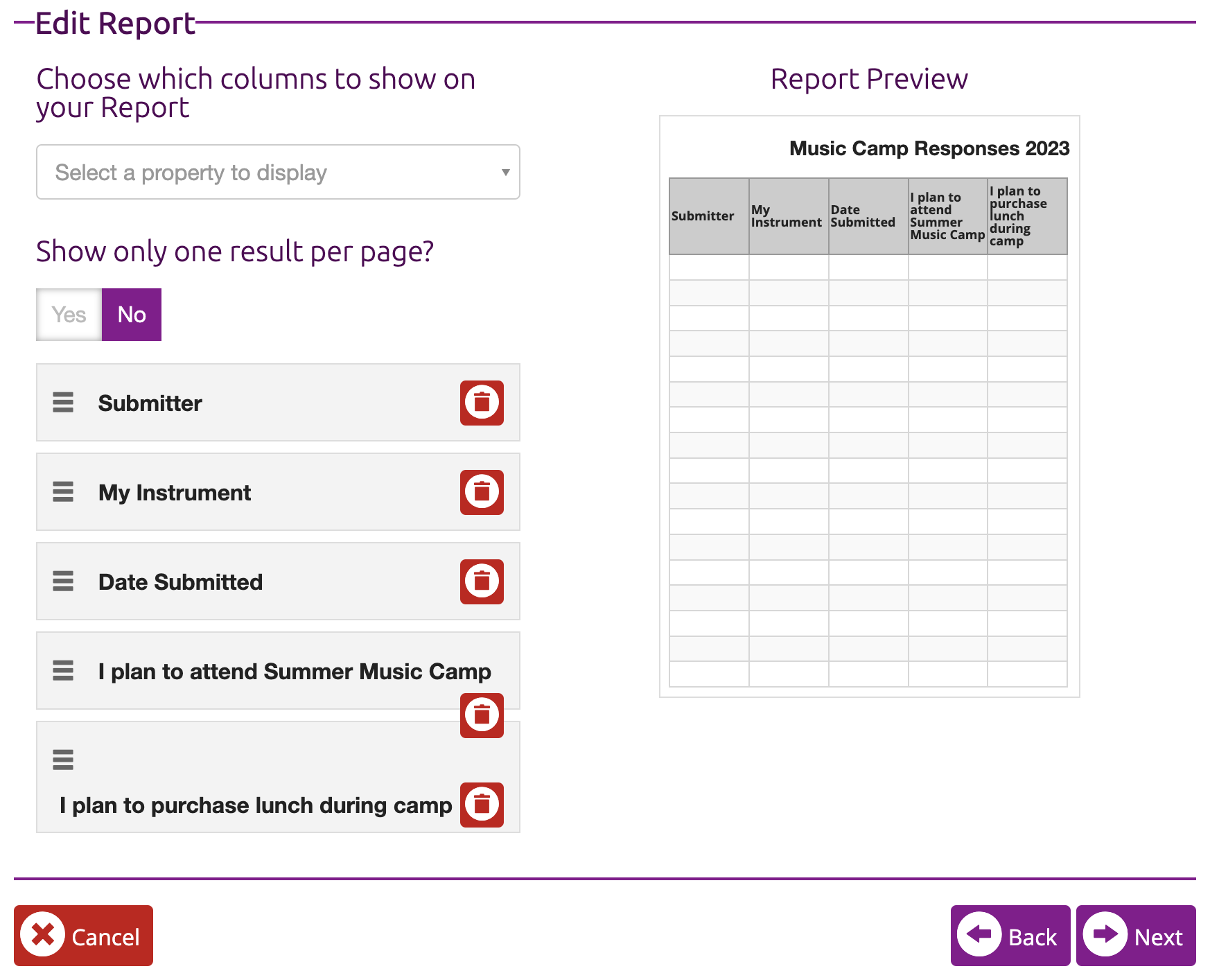Toggle one result per page to Yes

coord(69,315)
